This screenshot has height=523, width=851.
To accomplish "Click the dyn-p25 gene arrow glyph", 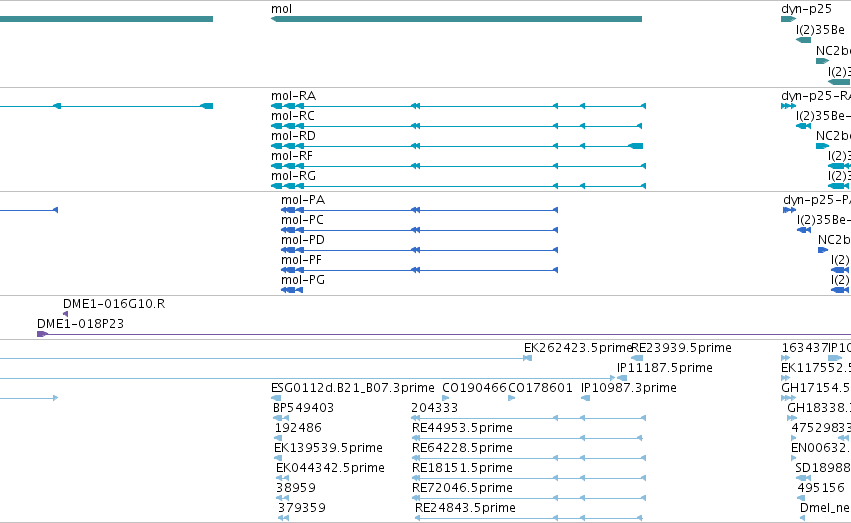I will [x=789, y=20].
